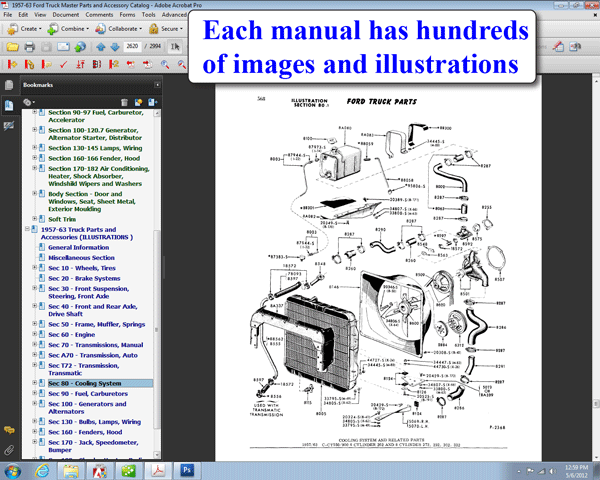This screenshot has height=480, width=600.
Task: Go to next page with the down arrow
Action: [115, 47]
